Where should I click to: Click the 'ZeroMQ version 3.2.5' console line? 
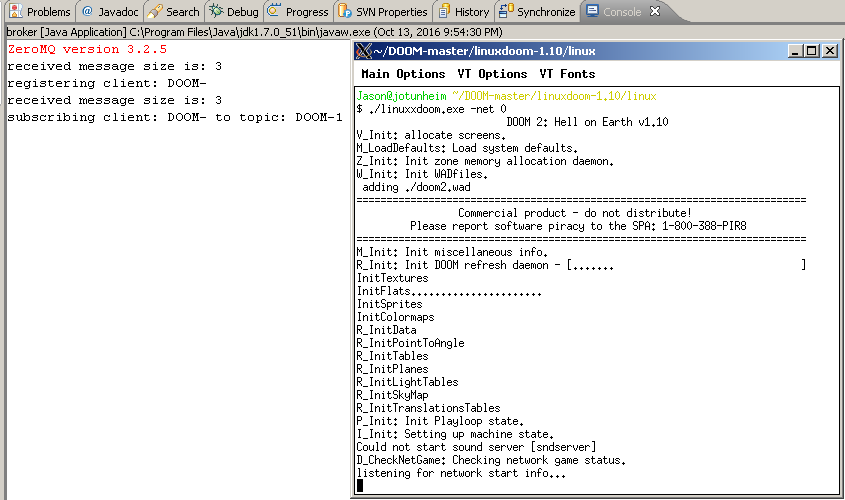87,49
